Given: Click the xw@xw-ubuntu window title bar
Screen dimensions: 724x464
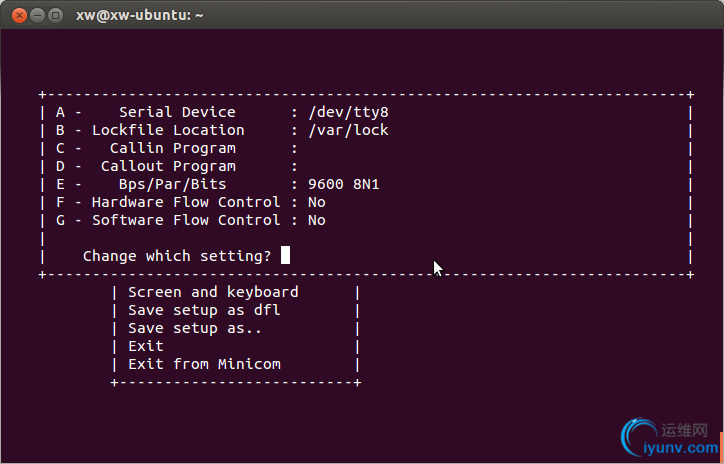Looking at the screenshot, I should click(362, 15).
